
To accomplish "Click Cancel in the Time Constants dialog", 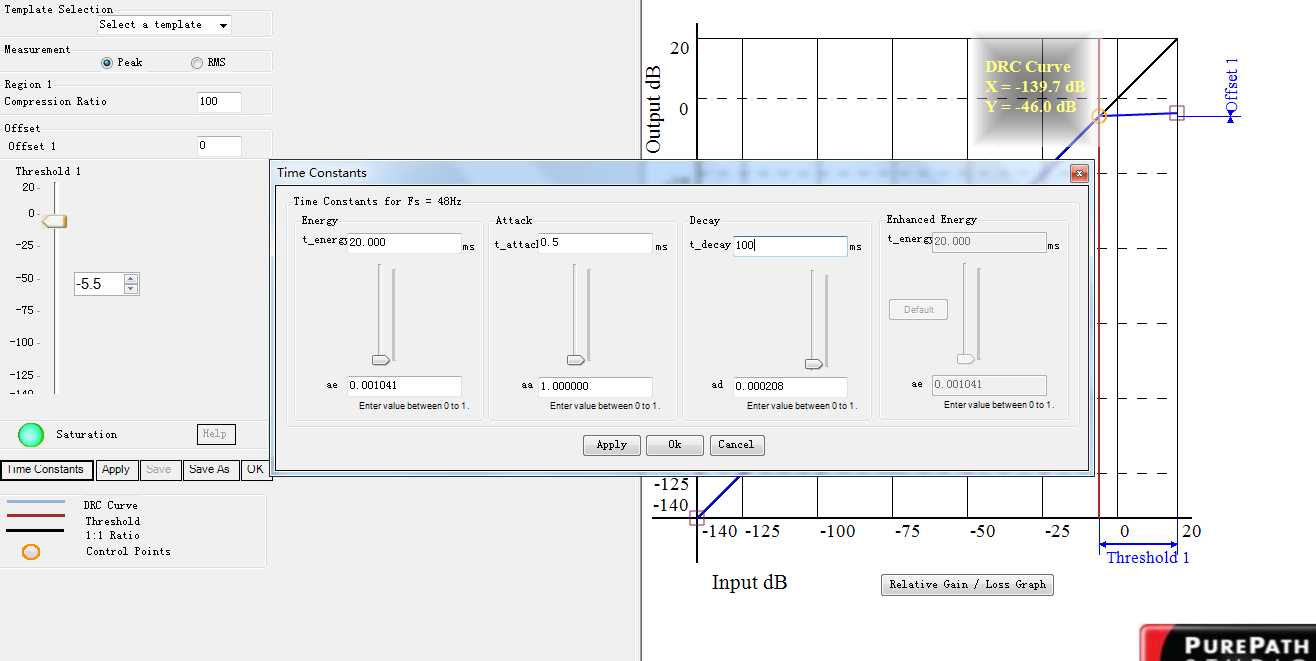I will pyautogui.click(x=736, y=444).
